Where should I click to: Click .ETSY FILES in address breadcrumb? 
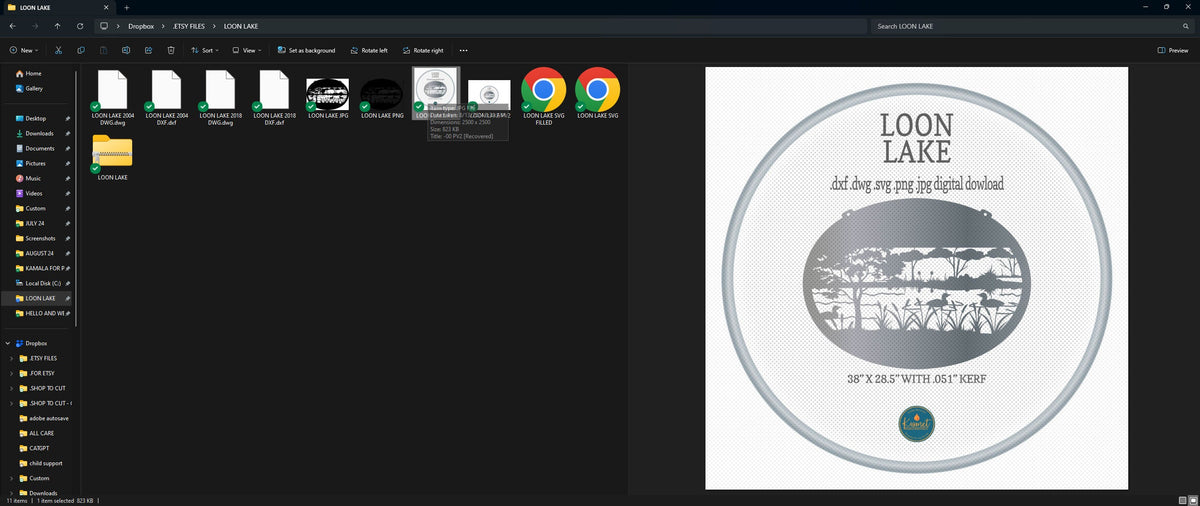(x=188, y=26)
